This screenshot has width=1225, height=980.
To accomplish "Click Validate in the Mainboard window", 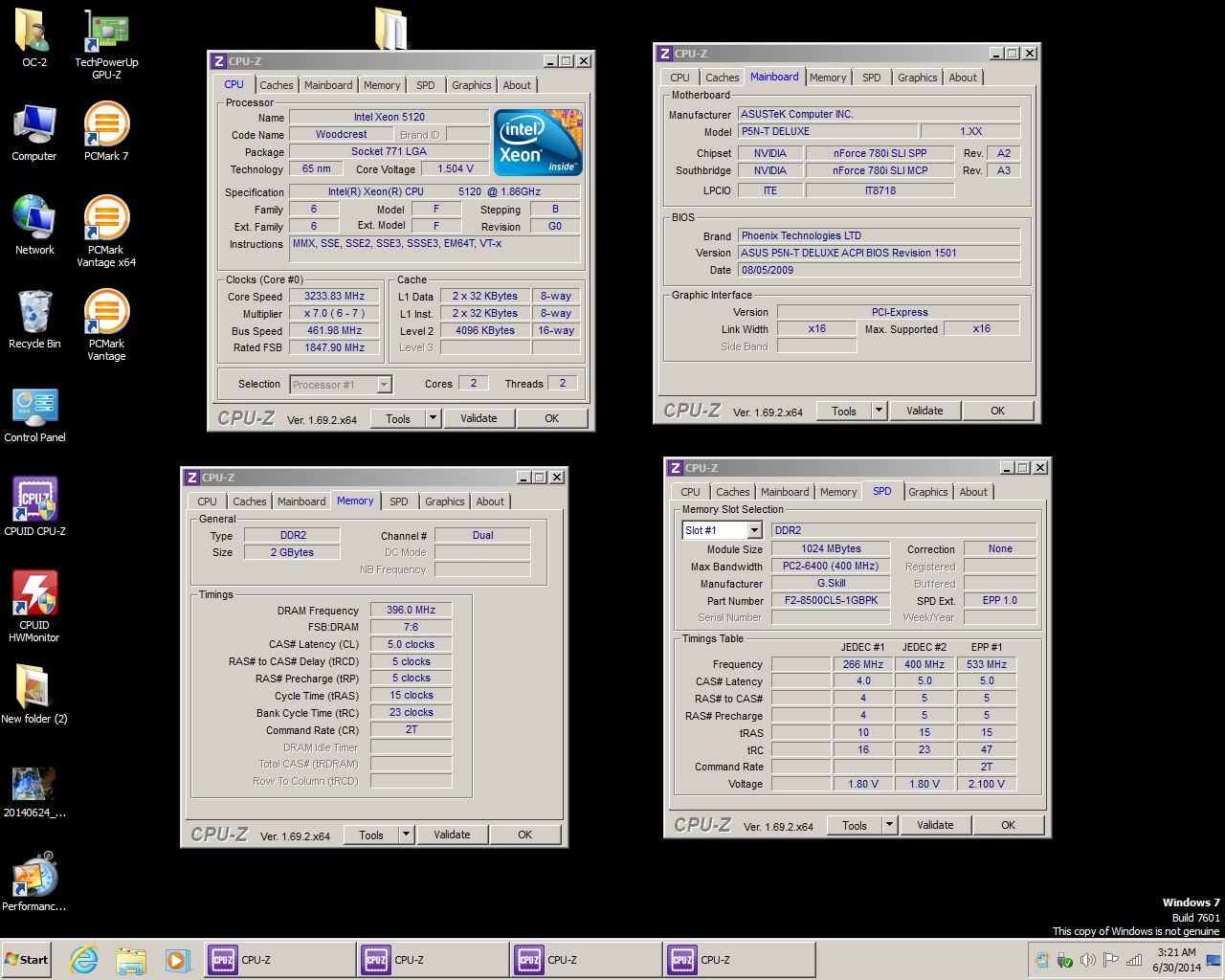I will click(924, 411).
